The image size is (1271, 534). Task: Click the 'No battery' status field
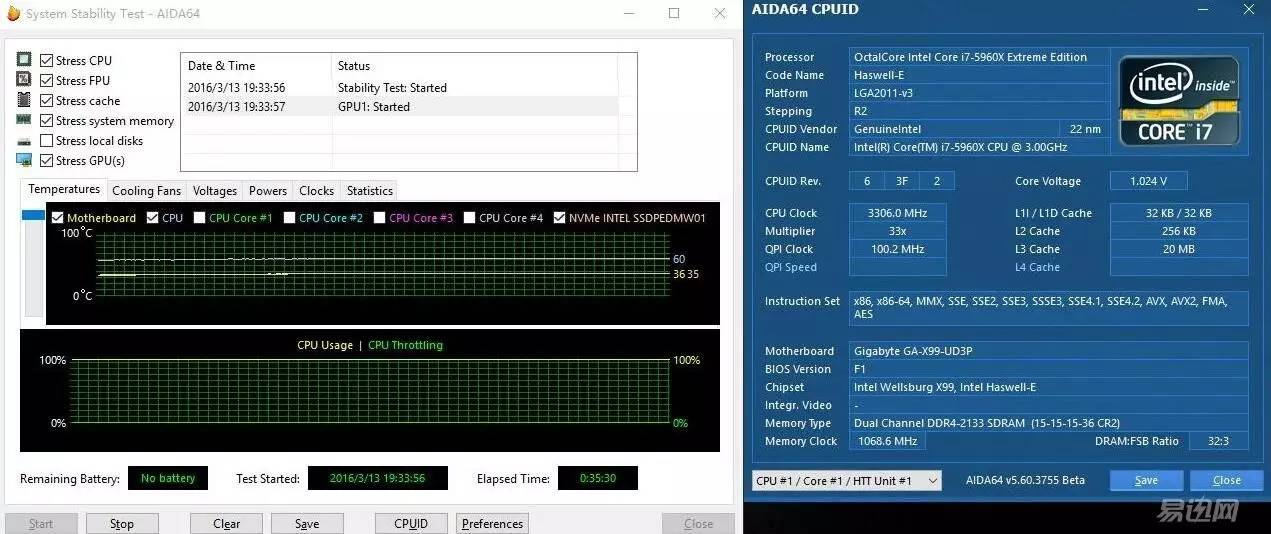point(168,478)
